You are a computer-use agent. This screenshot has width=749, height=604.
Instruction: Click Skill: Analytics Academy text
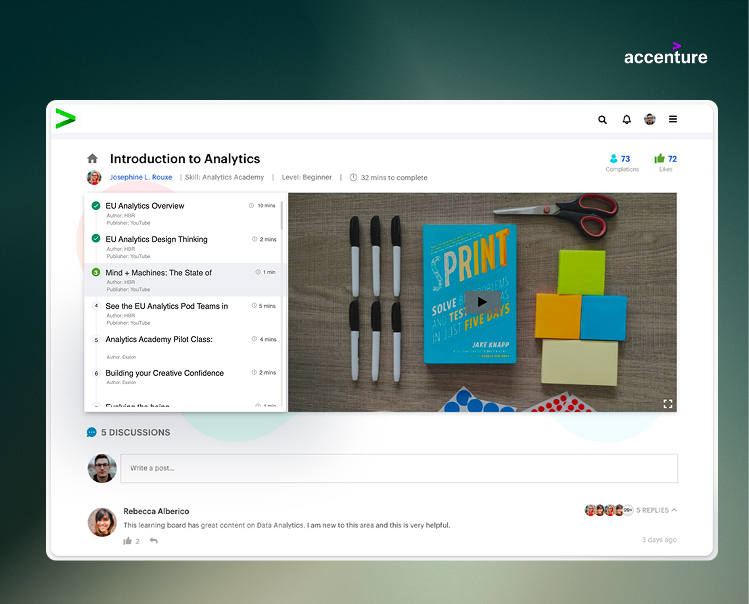click(225, 177)
